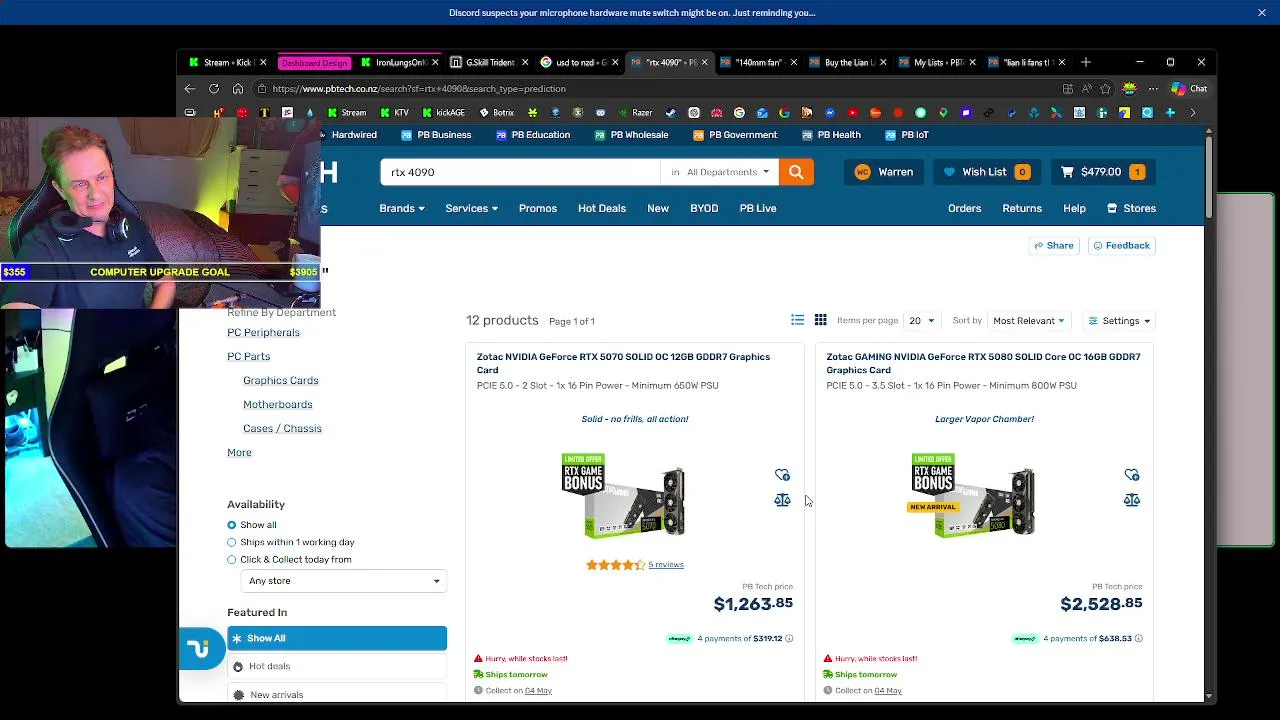1280x720 pixels.
Task: Expand the Brands menu
Action: pyautogui.click(x=402, y=208)
